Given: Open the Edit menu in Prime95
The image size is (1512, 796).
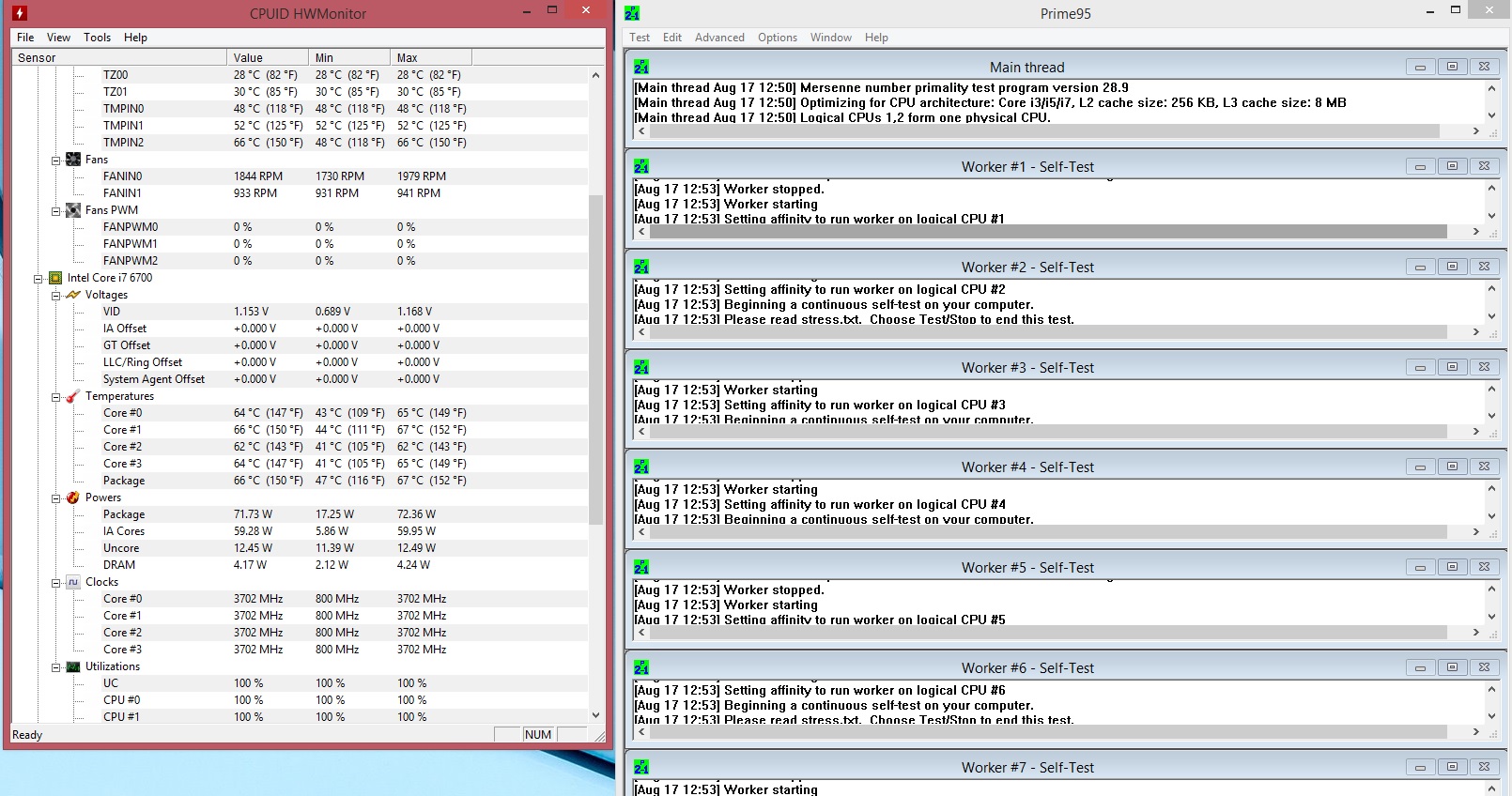Looking at the screenshot, I should click(672, 38).
